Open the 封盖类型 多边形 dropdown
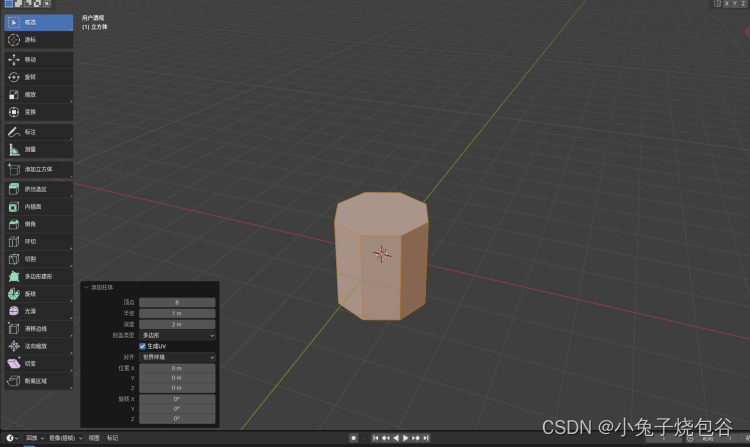The image size is (750, 447). (177, 336)
